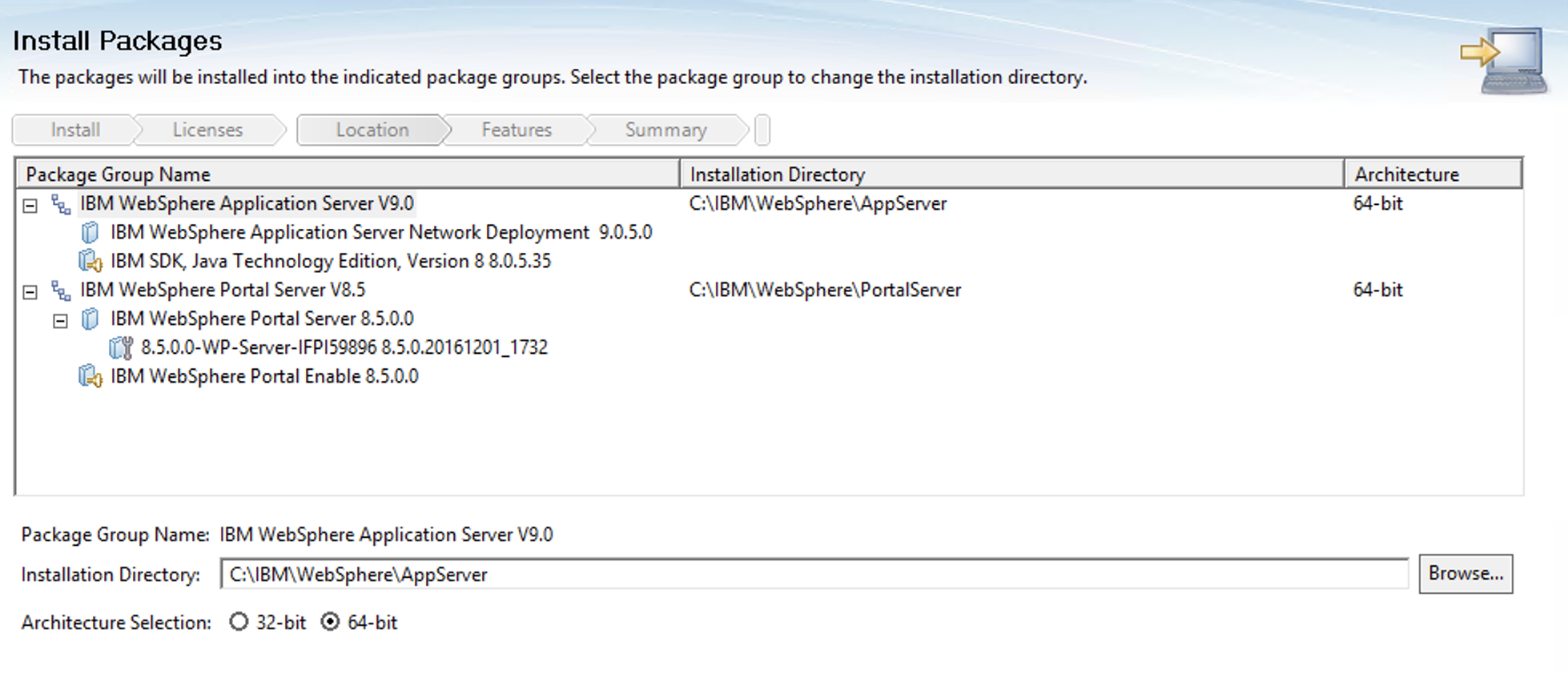Collapse the WebSphere Portal Server V8.5 group
1568x674 pixels.
point(30,292)
